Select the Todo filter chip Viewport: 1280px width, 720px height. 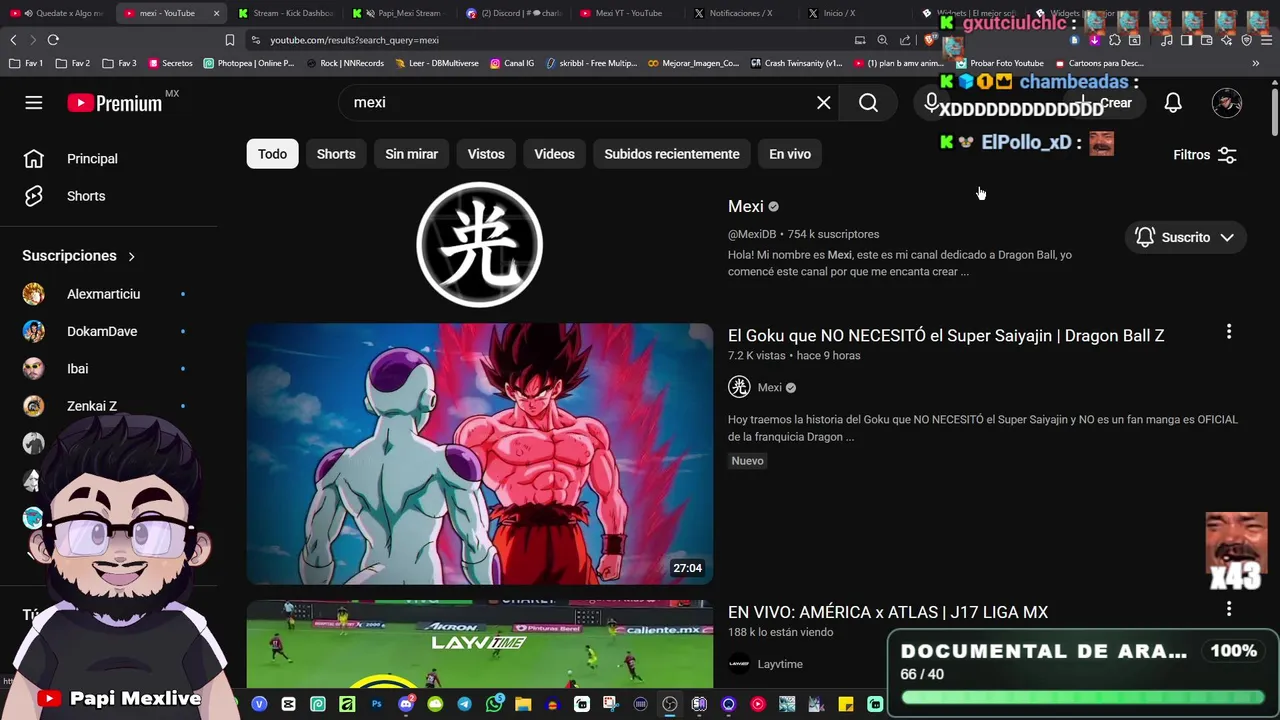click(x=272, y=154)
